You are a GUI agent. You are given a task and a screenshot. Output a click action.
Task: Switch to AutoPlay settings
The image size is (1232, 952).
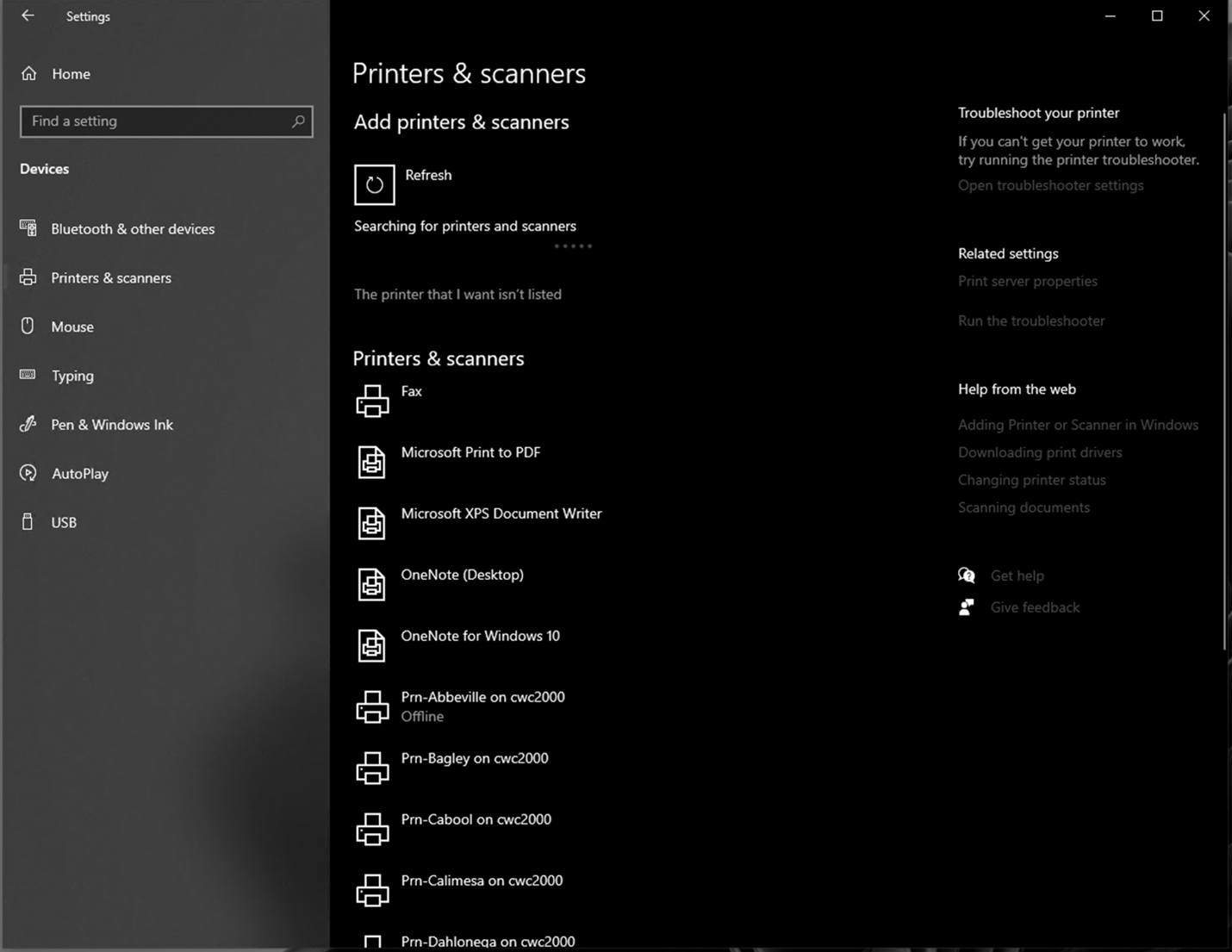coord(80,474)
